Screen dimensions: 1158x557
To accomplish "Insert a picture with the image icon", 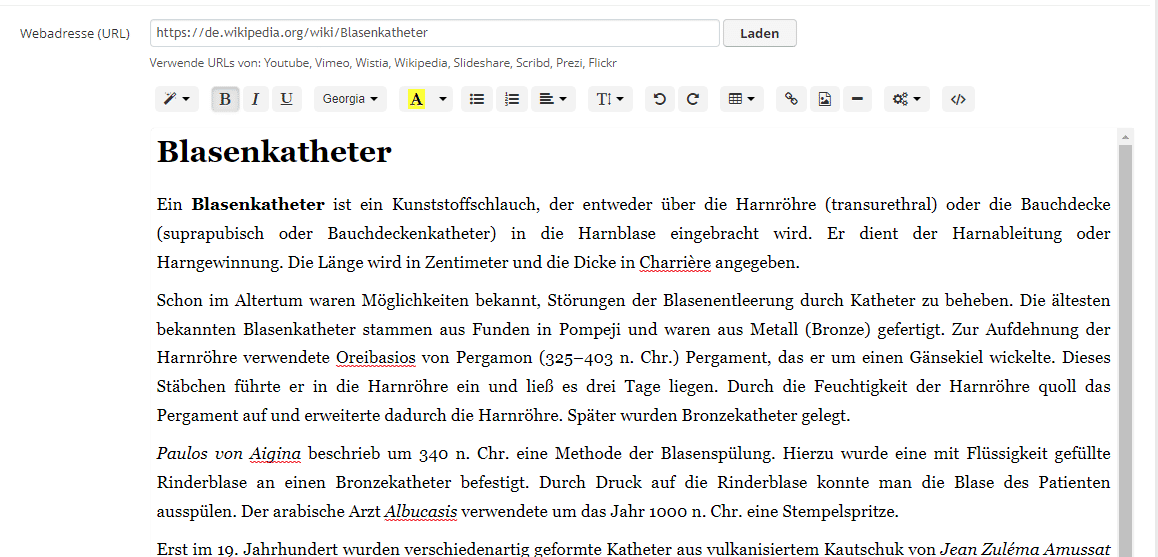I will (825, 99).
